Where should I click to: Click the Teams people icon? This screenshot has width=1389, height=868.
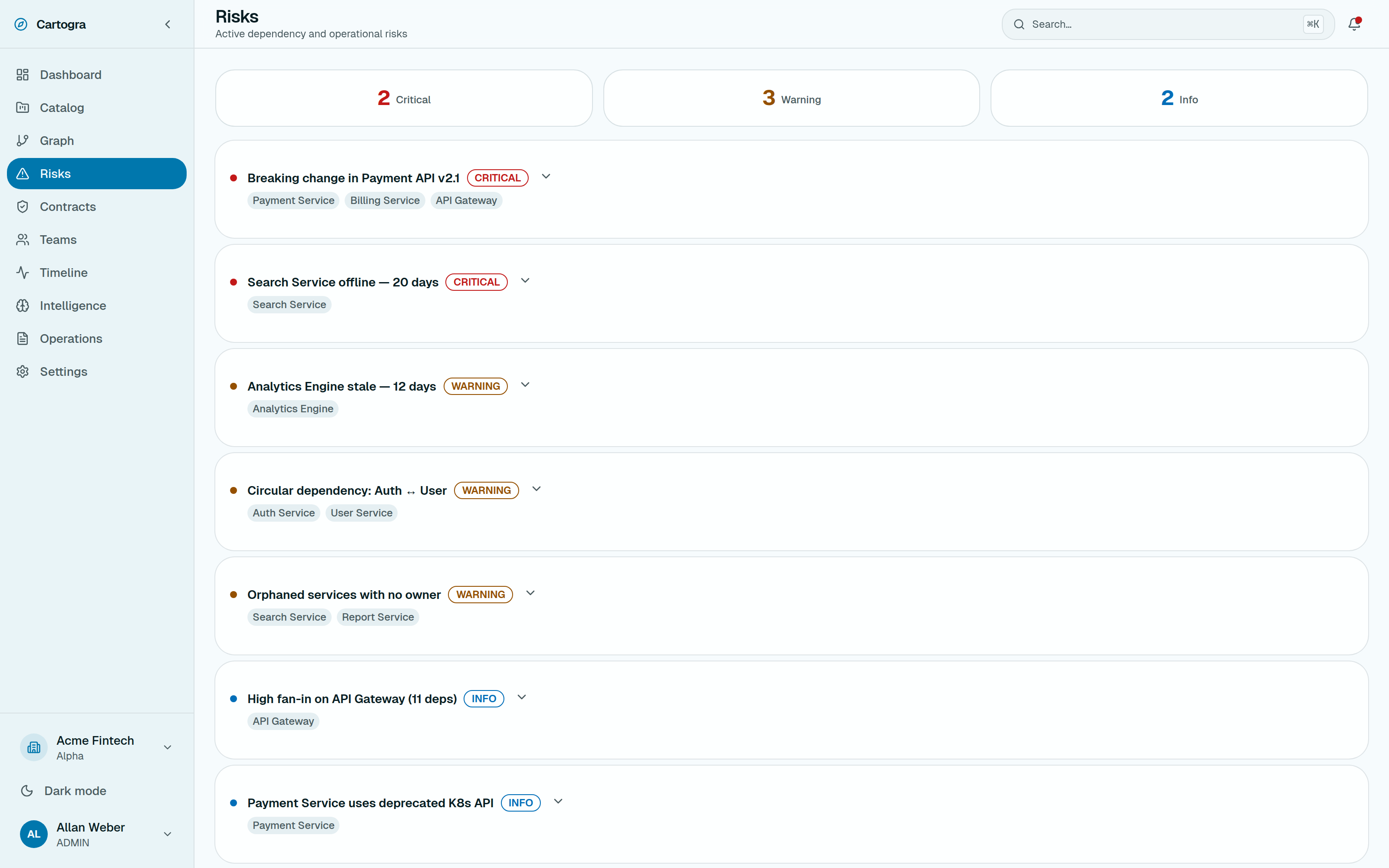(23, 240)
